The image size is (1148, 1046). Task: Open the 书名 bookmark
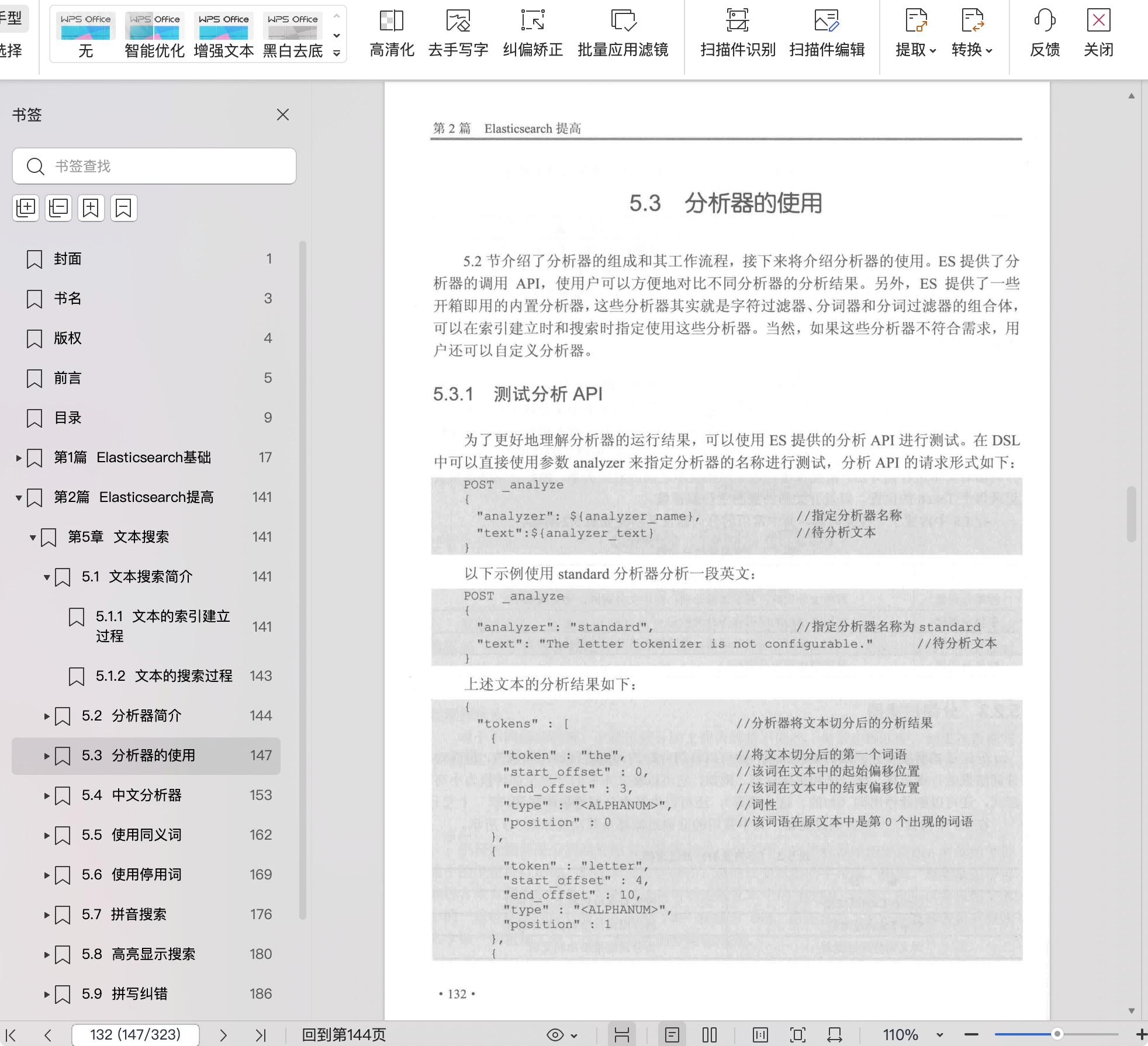(x=146, y=299)
